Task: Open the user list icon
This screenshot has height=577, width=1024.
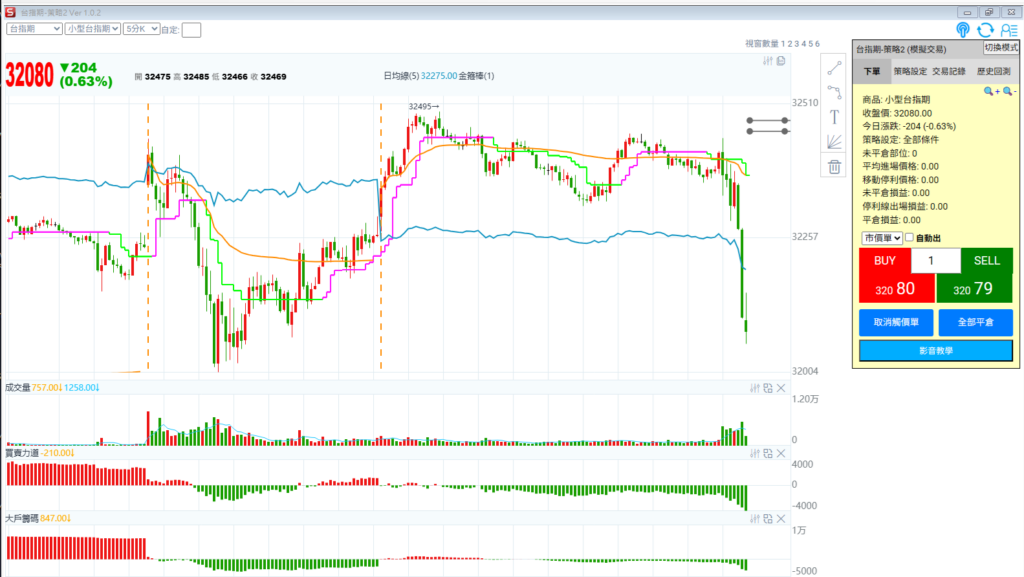Action: click(x=1008, y=30)
